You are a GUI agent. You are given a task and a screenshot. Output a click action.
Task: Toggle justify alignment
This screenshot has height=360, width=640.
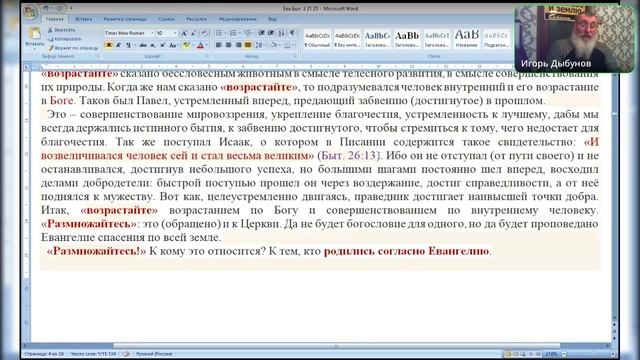coord(248,45)
